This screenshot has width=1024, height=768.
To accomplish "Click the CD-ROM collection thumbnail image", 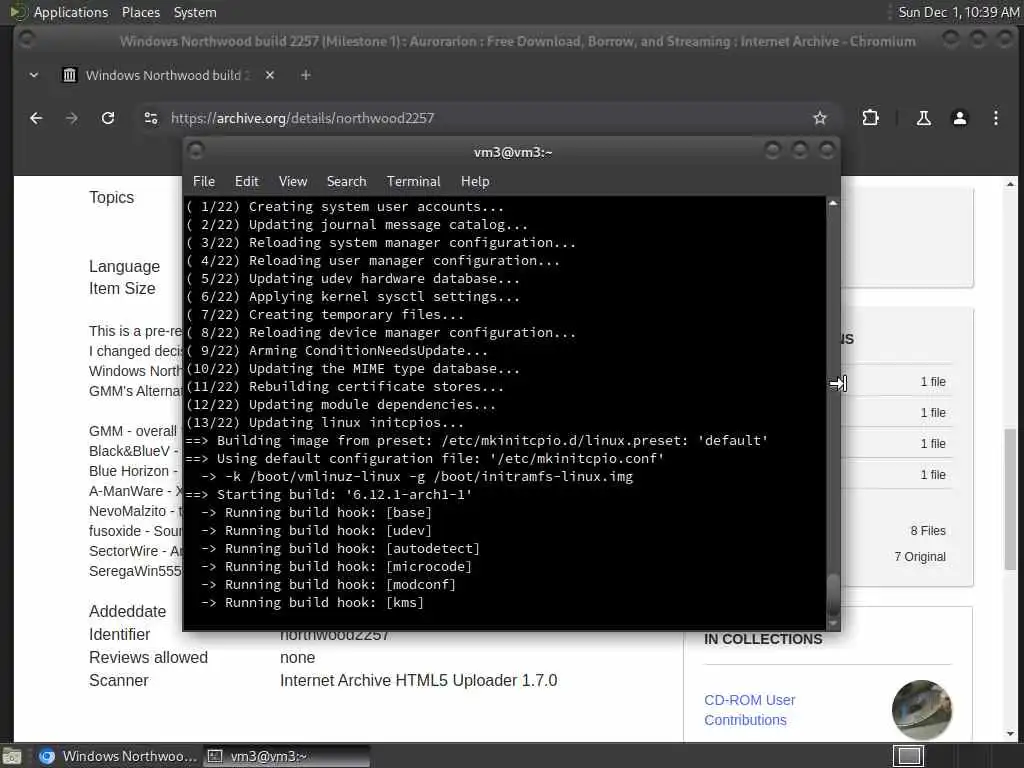I will (x=921, y=710).
